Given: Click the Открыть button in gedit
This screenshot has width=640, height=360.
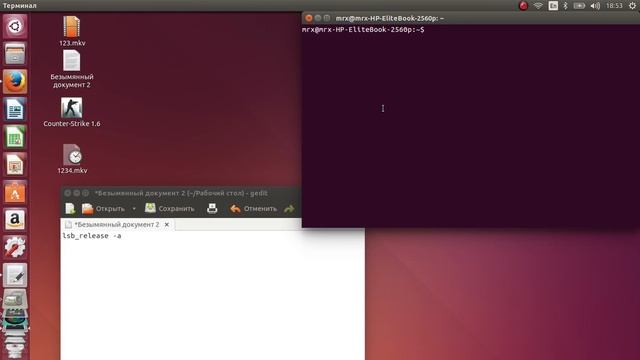Looking at the screenshot, I should pos(104,209).
